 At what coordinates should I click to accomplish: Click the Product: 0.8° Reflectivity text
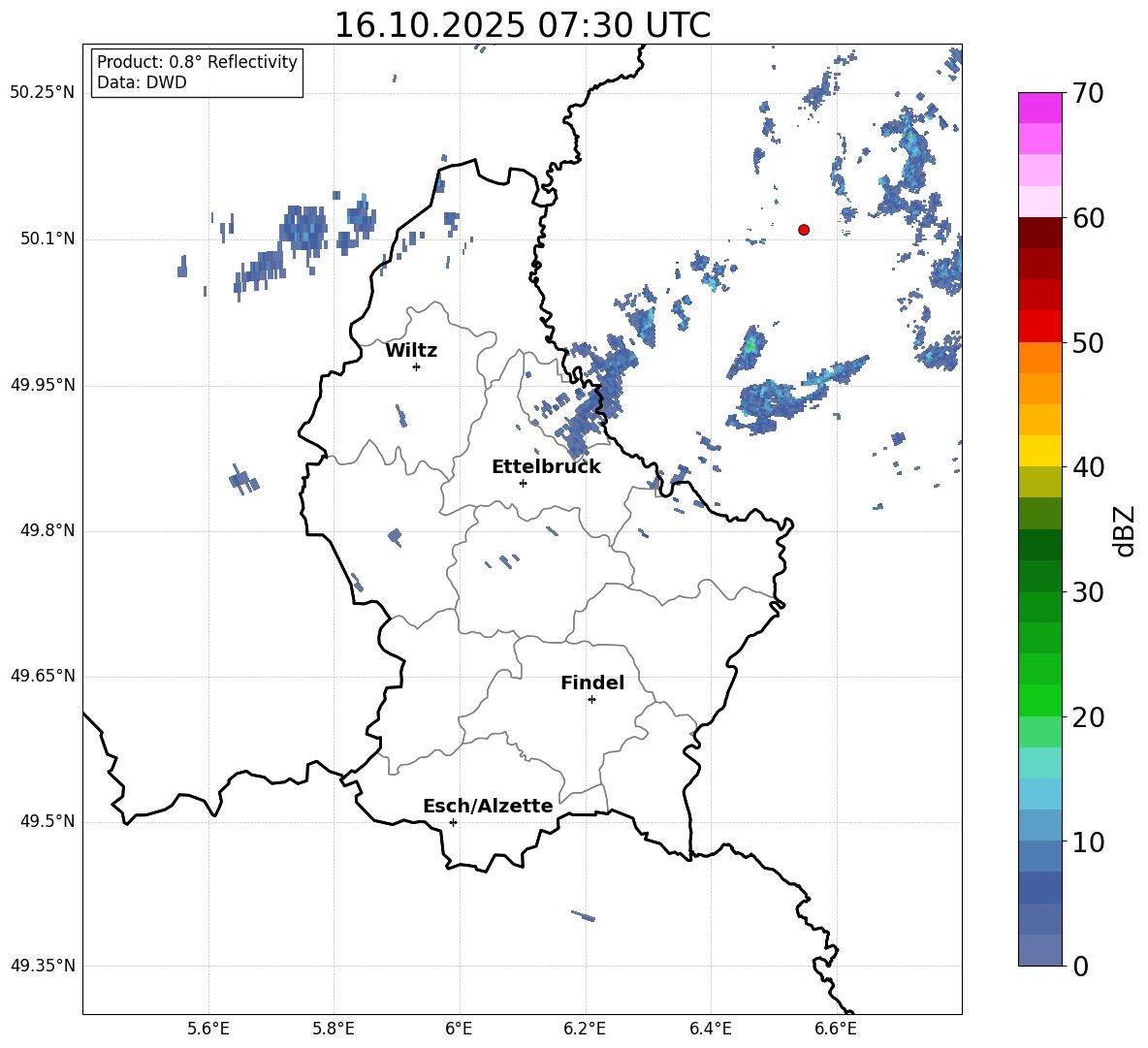pos(197,62)
